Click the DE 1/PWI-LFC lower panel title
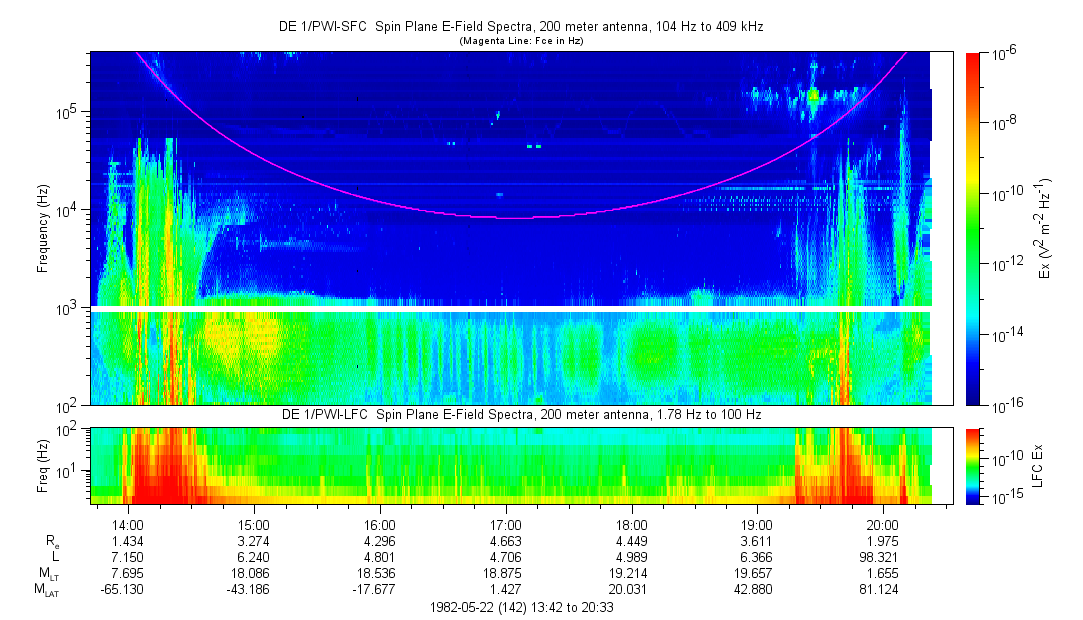The height and width of the screenshot is (620, 1083). (520, 415)
